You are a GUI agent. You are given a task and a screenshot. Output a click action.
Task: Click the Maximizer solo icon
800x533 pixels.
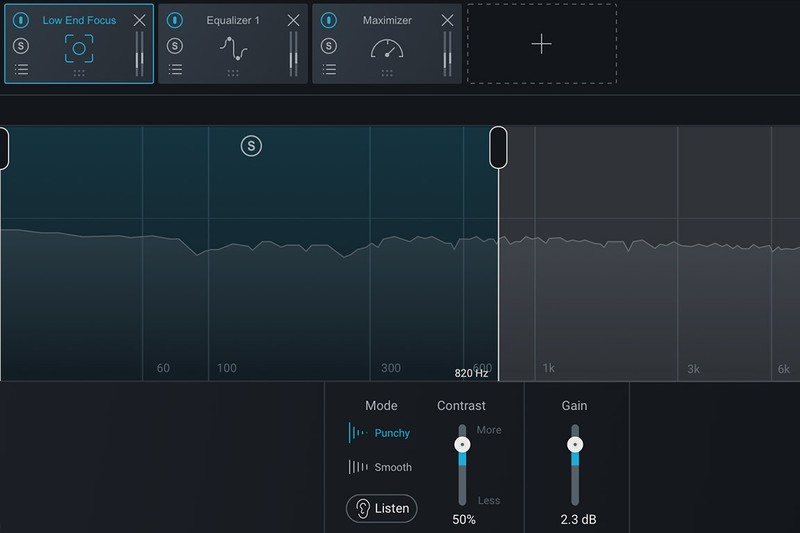click(x=329, y=46)
